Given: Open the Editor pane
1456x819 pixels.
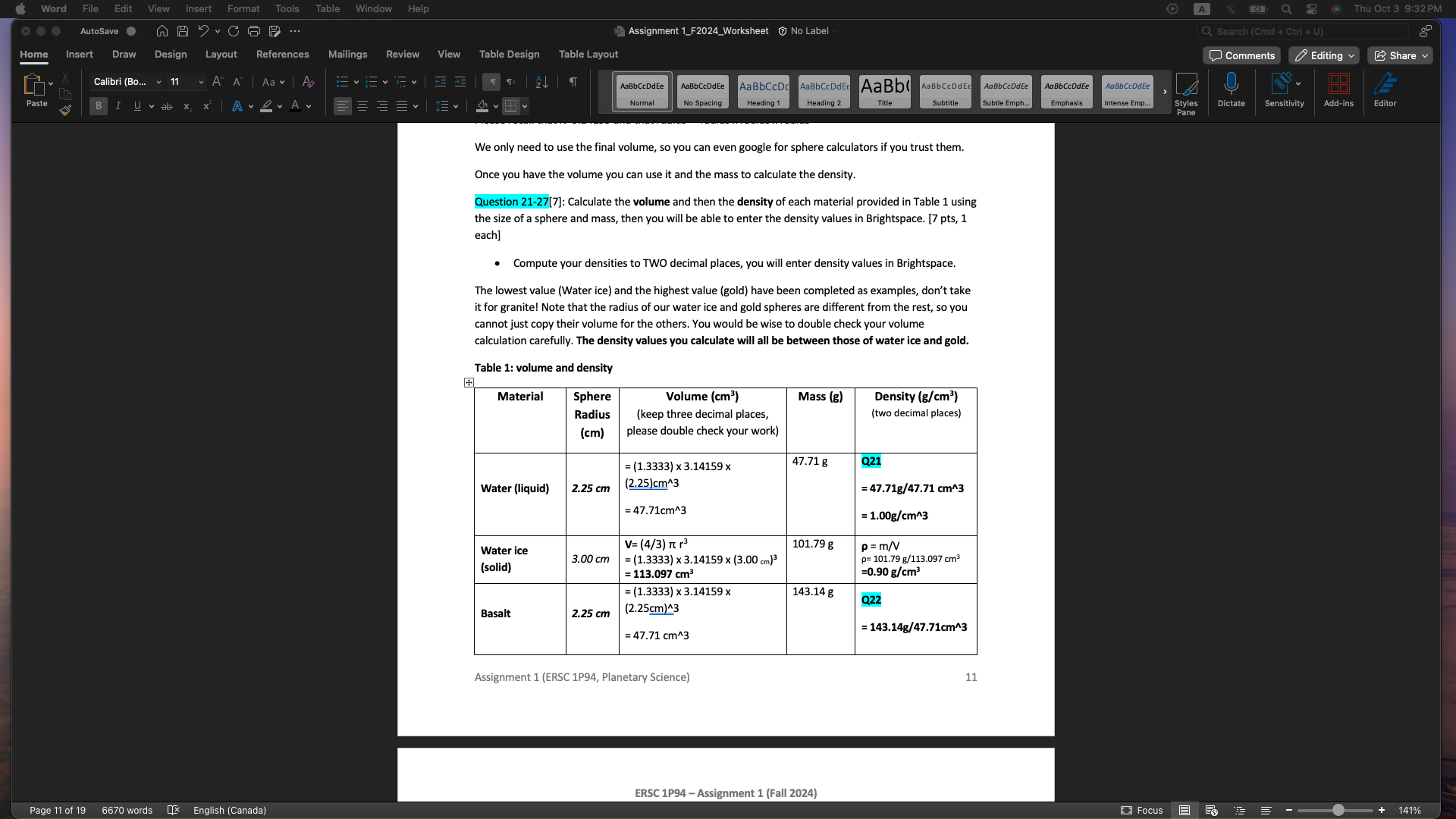Looking at the screenshot, I should point(1385,90).
